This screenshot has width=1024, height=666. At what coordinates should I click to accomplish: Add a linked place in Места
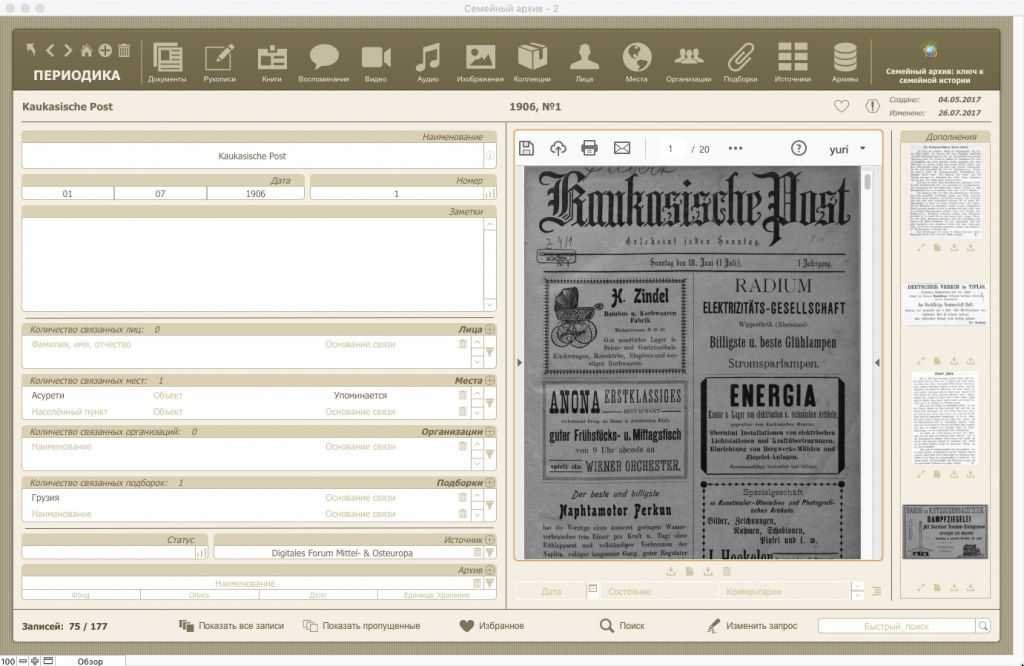pyautogui.click(x=490, y=380)
